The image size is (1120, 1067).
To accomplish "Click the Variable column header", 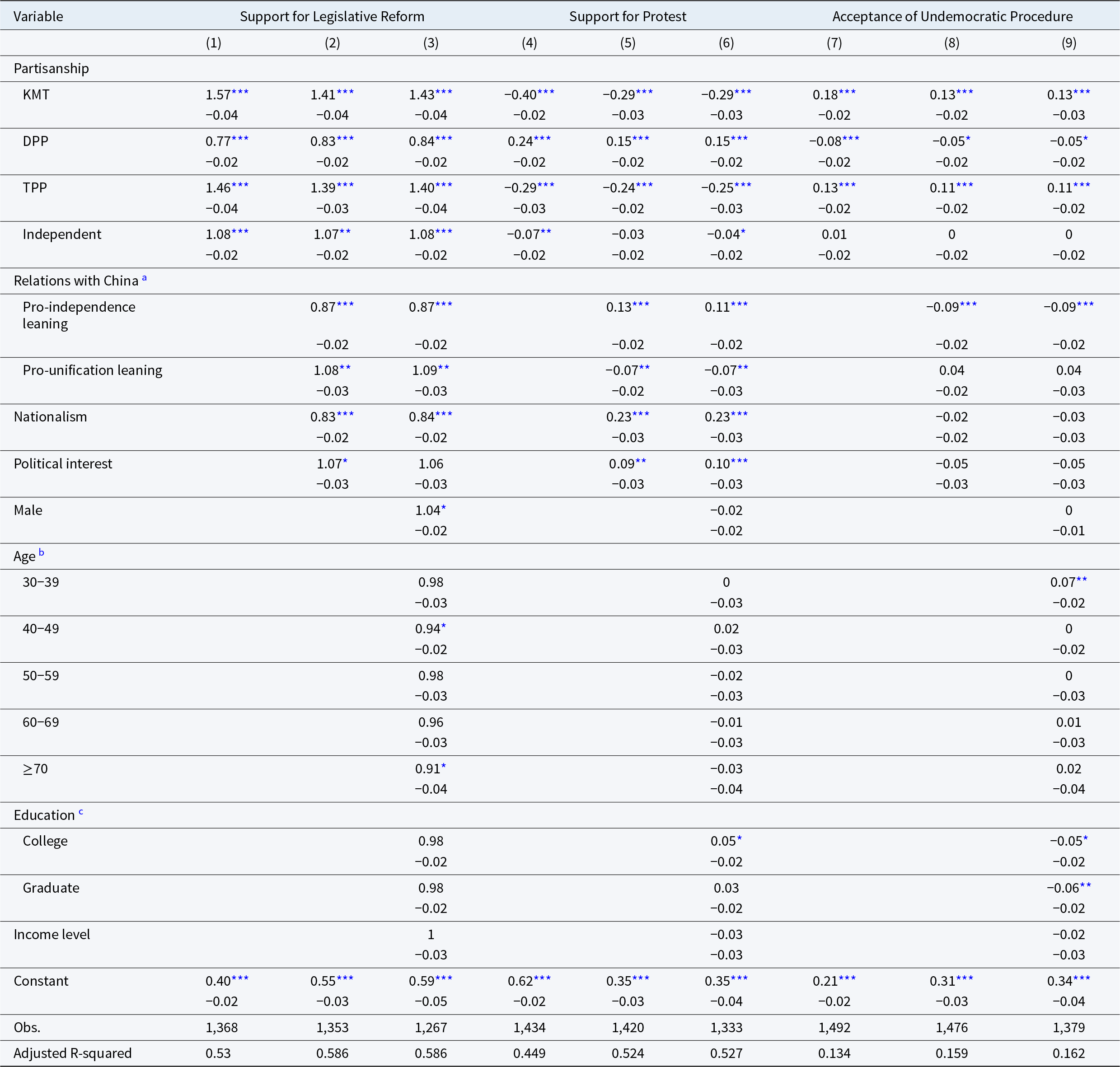I will tap(38, 17).
